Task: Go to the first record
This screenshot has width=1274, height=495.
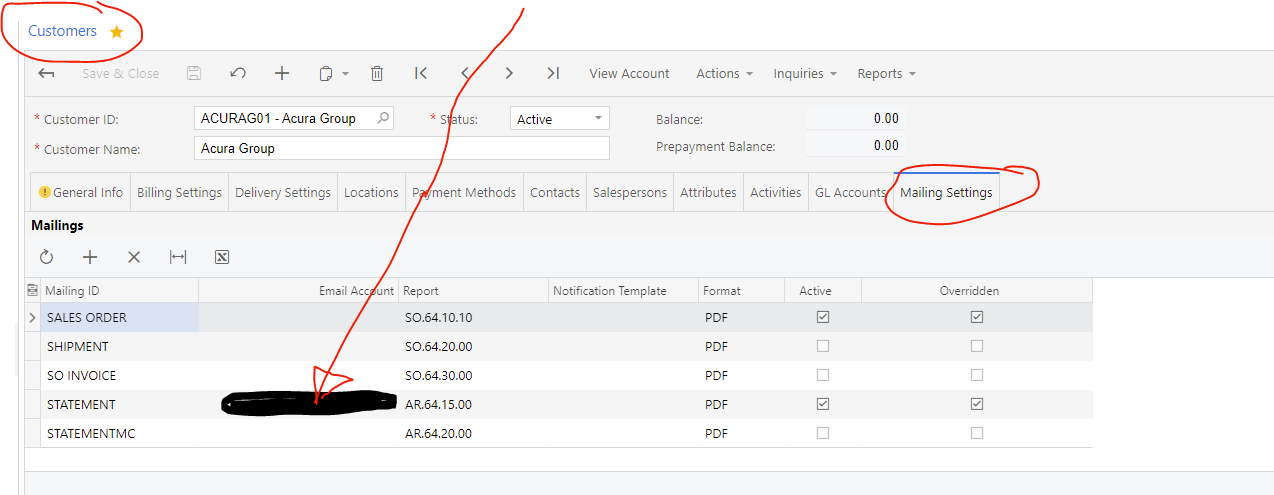Action: coord(421,73)
